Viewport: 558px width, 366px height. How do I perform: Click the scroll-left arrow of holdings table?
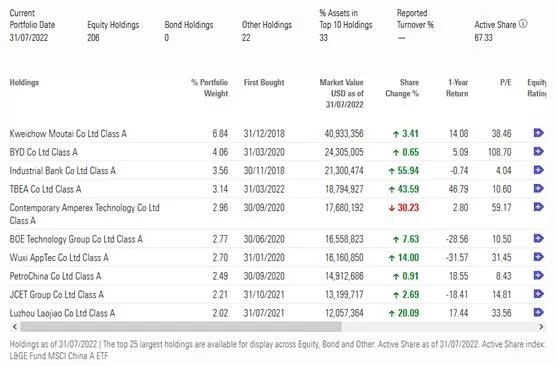pos(15,326)
